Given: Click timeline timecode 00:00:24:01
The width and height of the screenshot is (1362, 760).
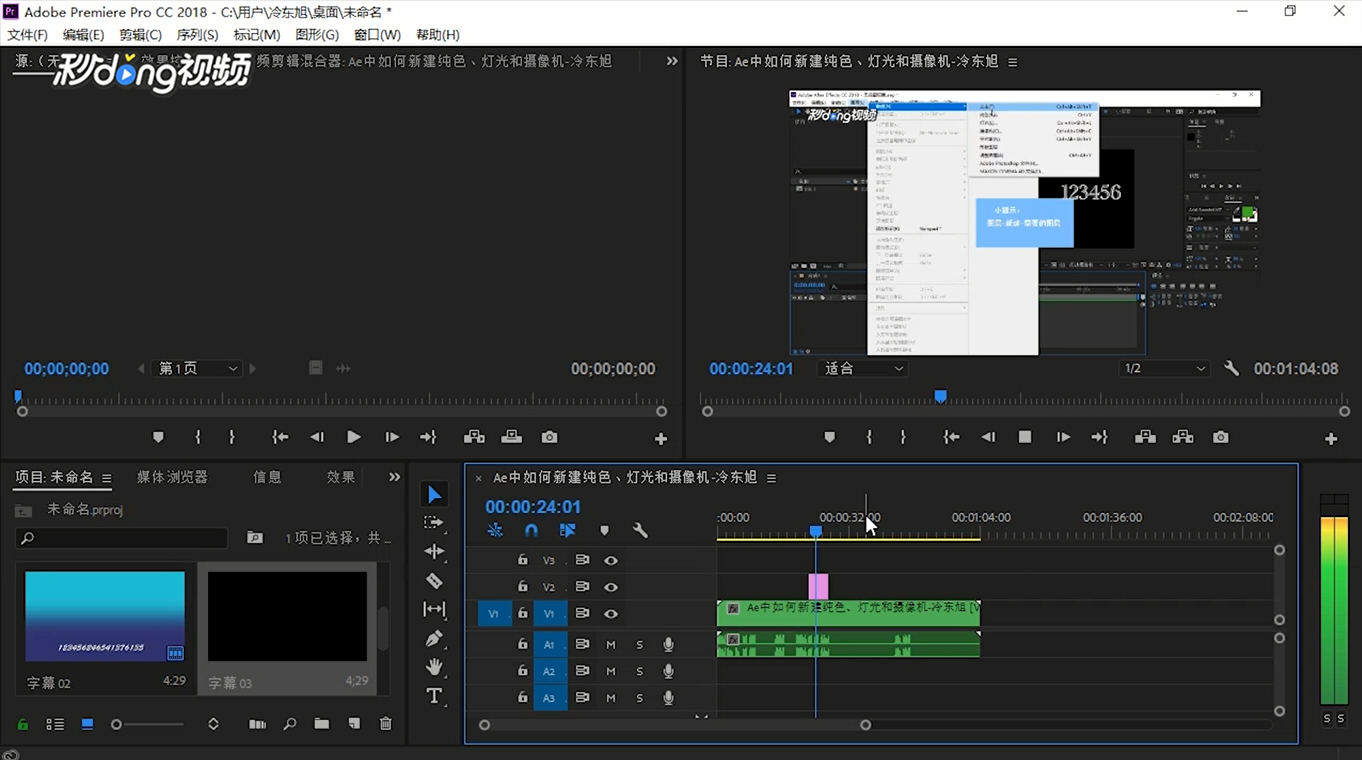Looking at the screenshot, I should click(x=533, y=507).
